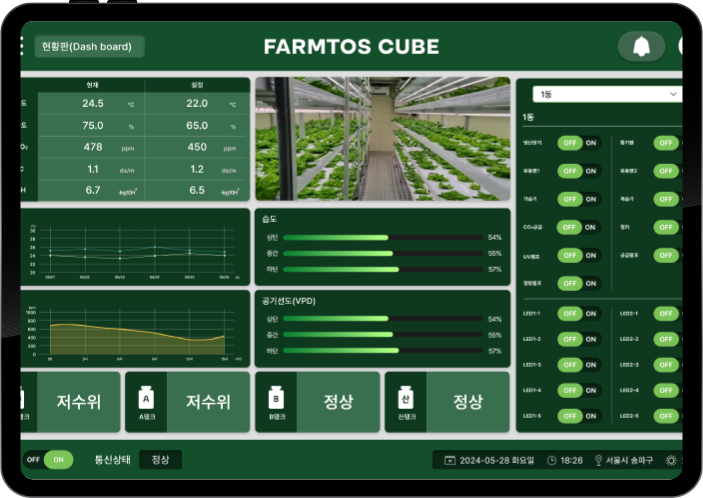Click the 현재 column header
This screenshot has height=498, width=703.
(x=92, y=85)
